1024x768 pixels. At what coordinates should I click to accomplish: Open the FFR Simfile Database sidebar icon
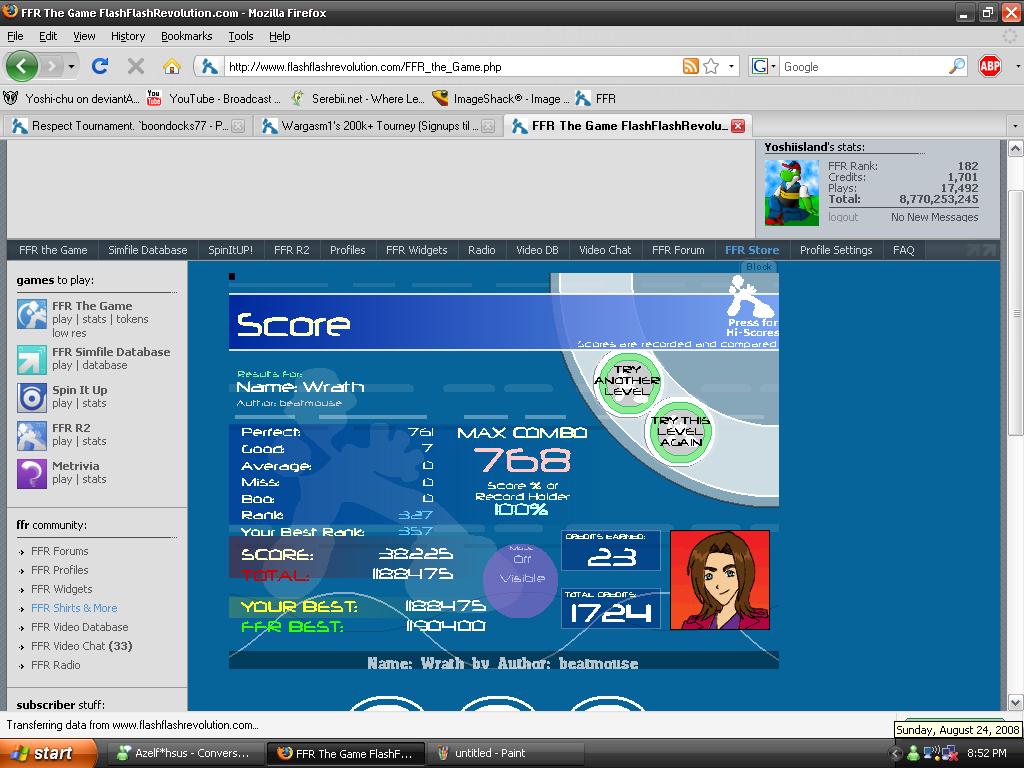(31, 360)
